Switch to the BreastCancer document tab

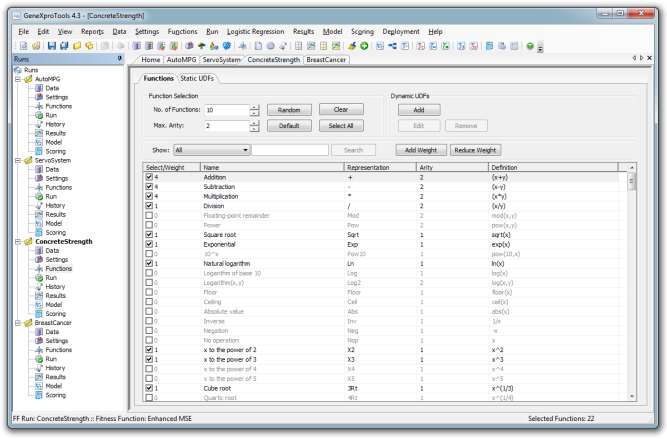[x=326, y=60]
